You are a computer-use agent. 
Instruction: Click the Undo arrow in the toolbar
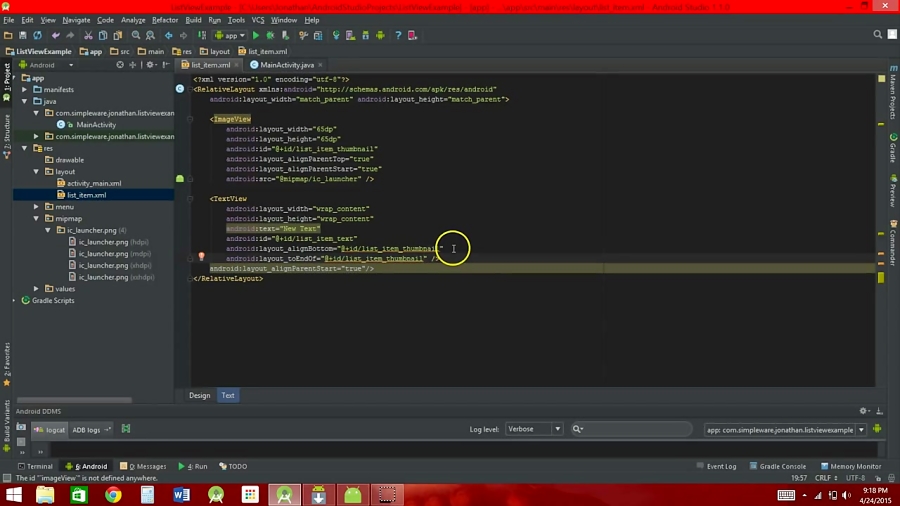tap(56, 35)
